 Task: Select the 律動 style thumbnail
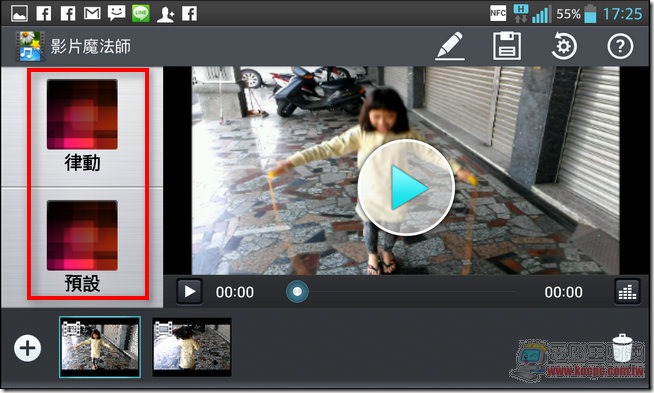point(82,114)
